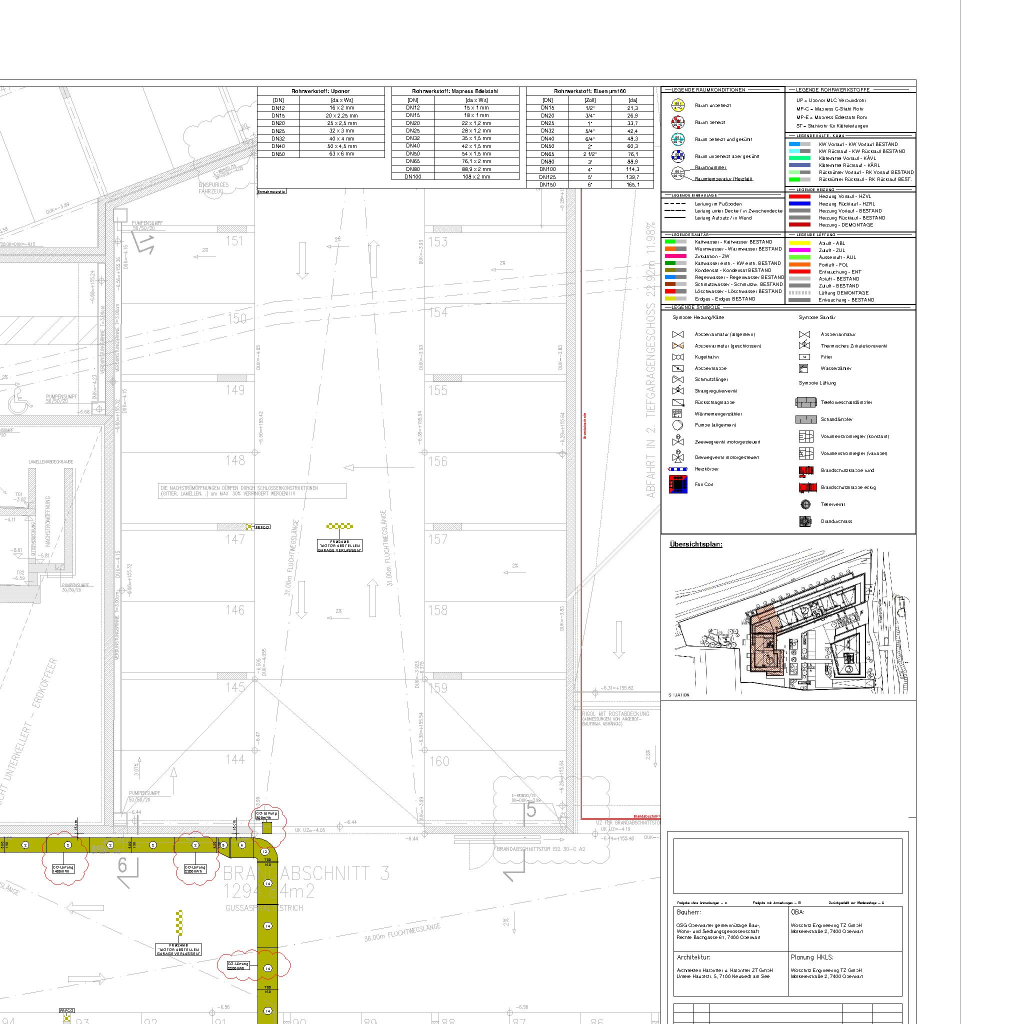Click parking space number 160
Screen dimensions: 1024x1024
438,761
